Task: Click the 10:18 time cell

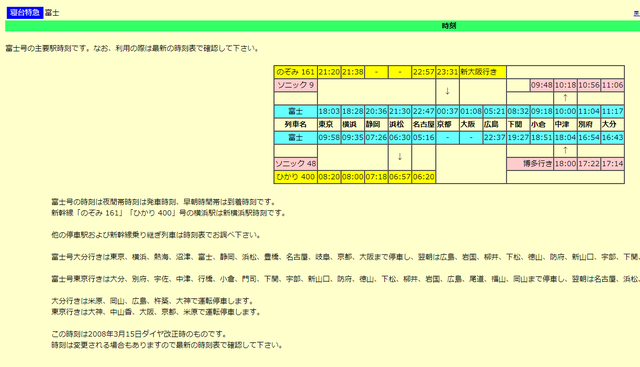Action: pos(565,85)
